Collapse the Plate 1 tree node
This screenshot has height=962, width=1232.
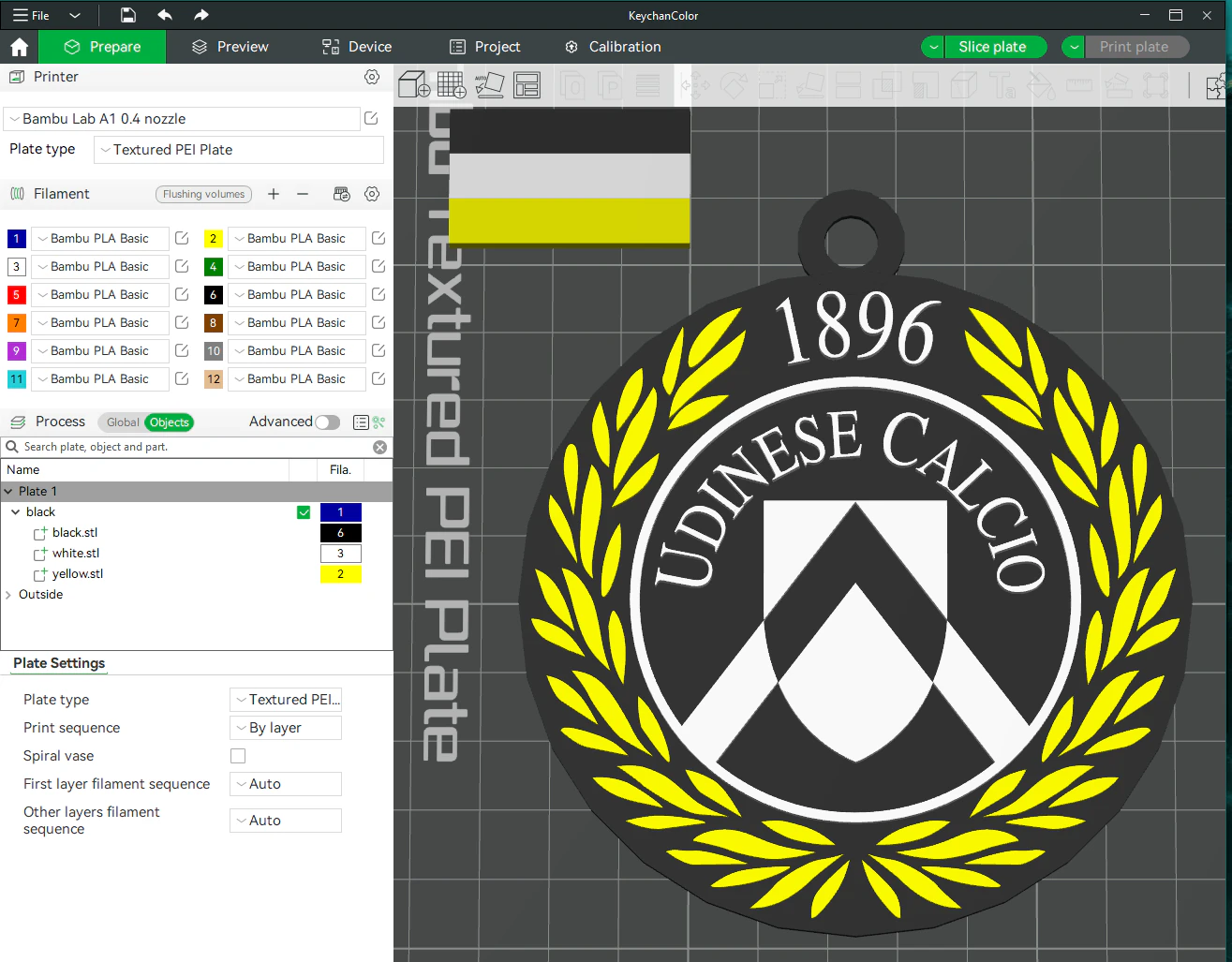tap(8, 491)
